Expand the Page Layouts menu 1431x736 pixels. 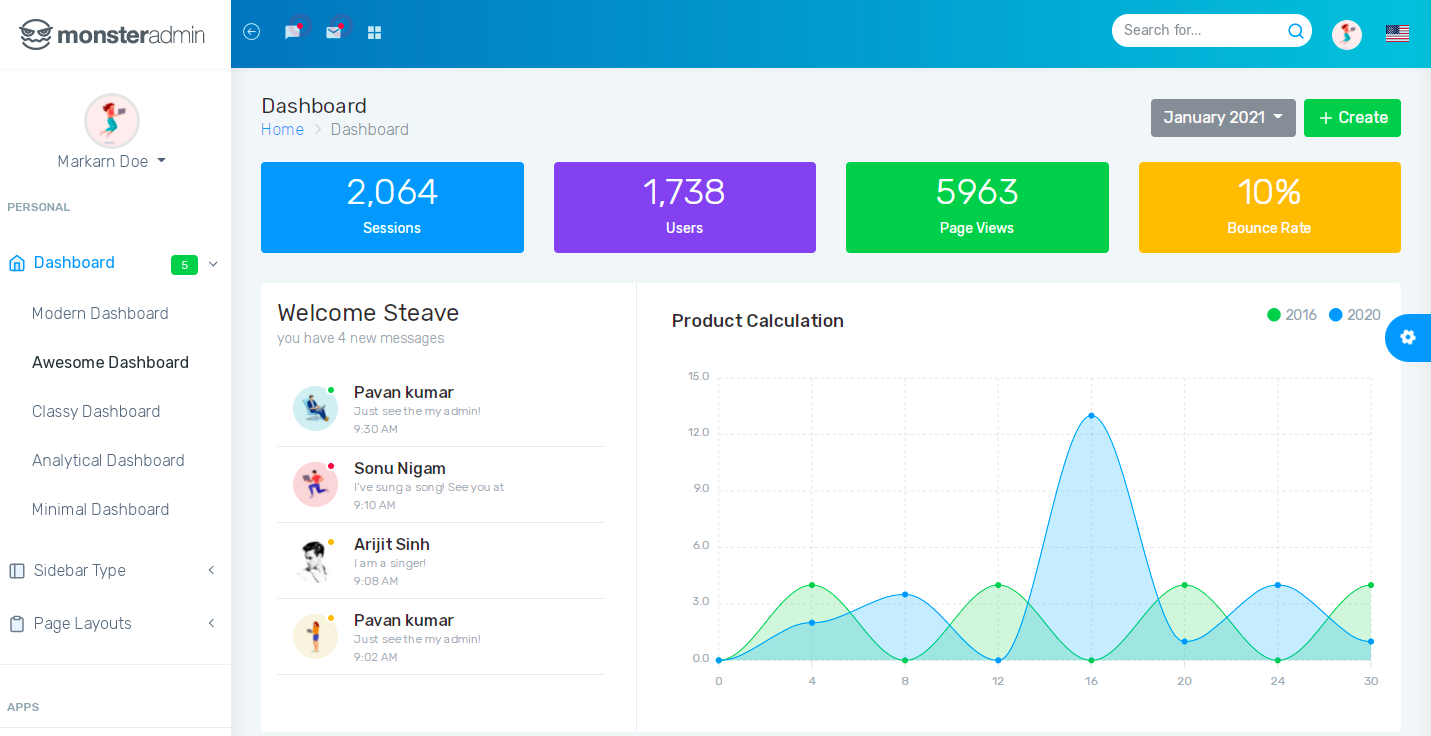(115, 623)
